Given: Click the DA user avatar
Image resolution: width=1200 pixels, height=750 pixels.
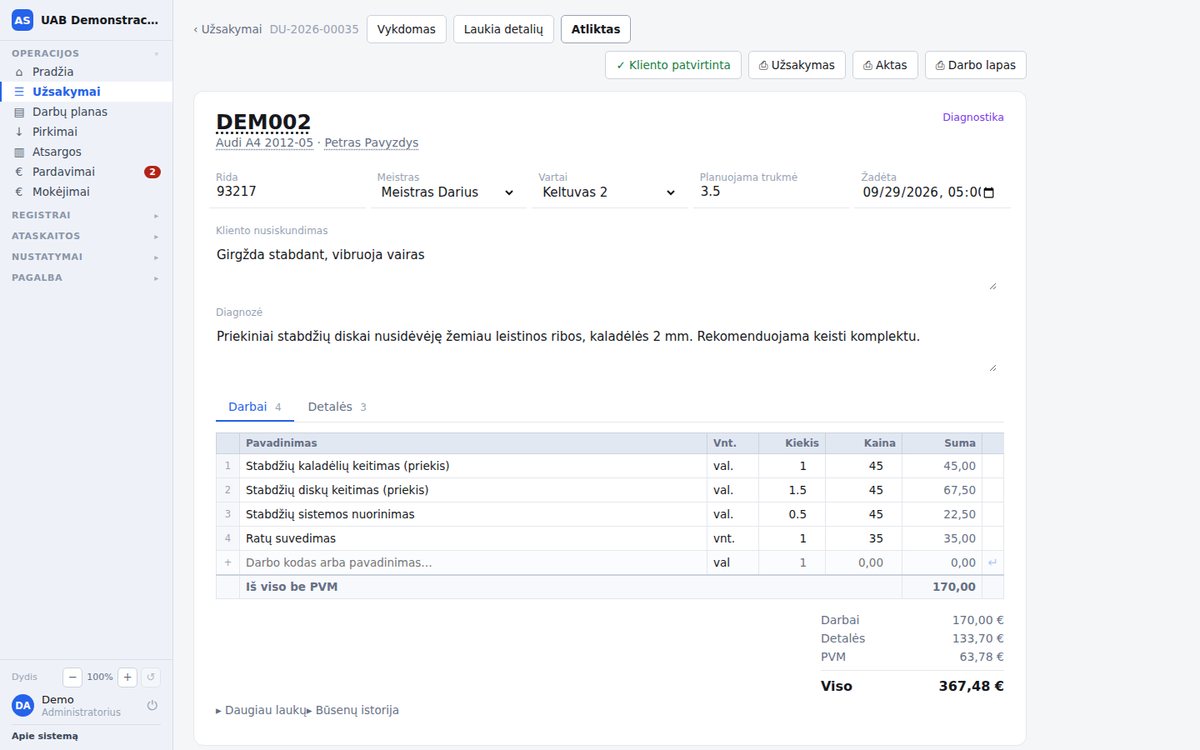Looking at the screenshot, I should 23,705.
